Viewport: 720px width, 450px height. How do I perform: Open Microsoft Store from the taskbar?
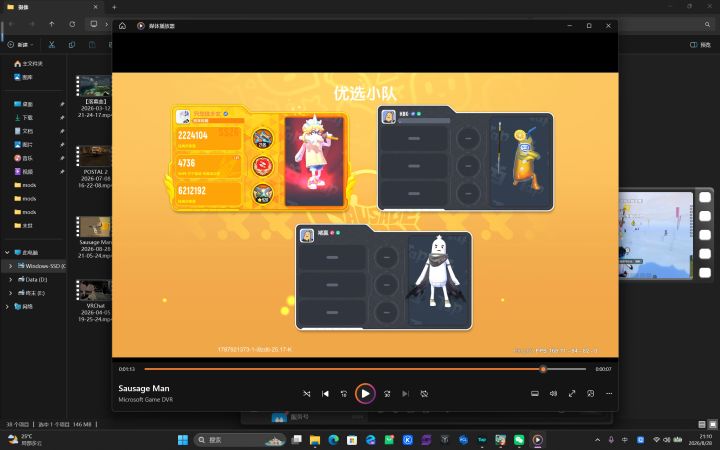(352, 439)
